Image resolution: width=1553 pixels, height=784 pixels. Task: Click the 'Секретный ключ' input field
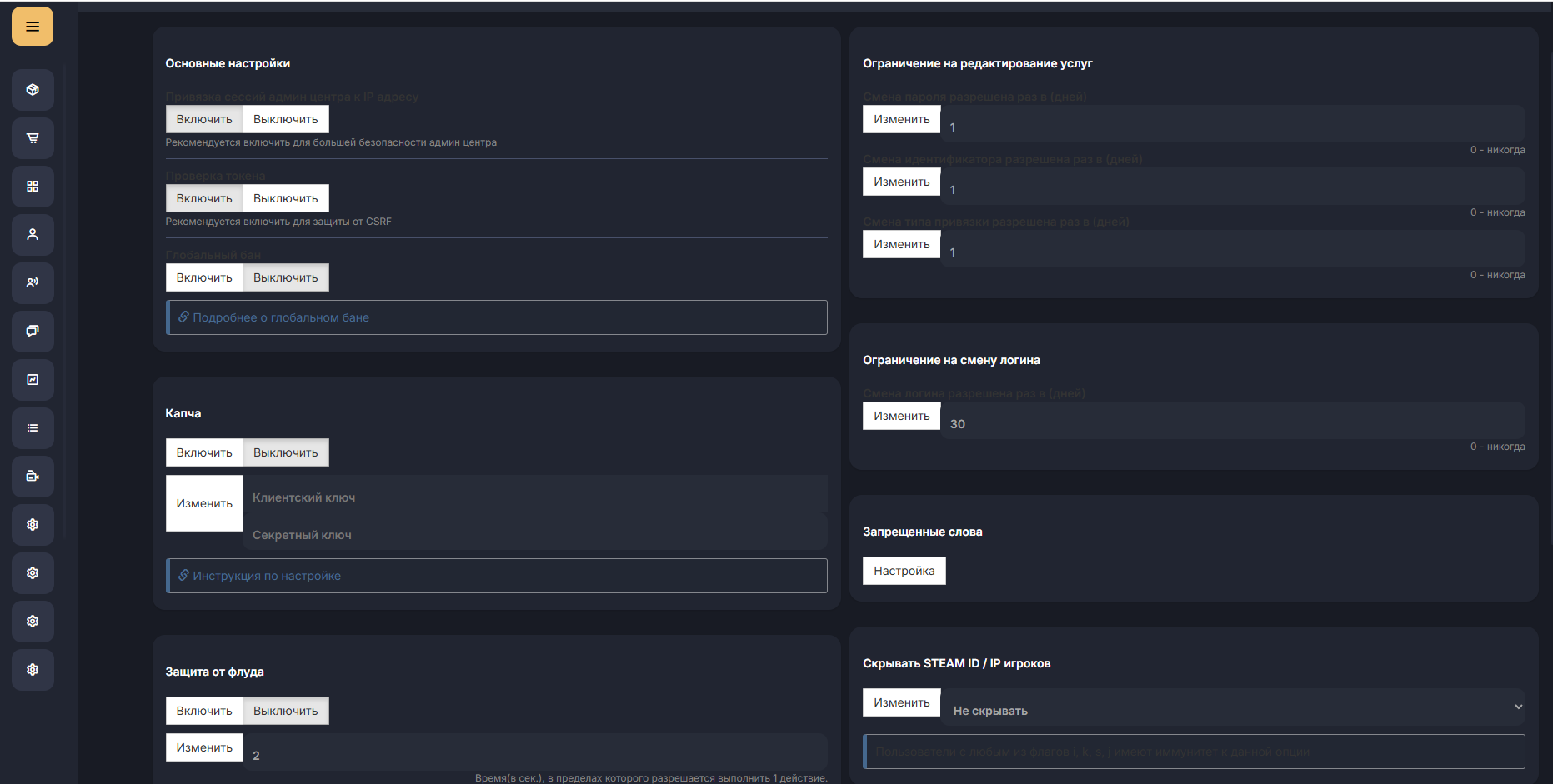point(534,535)
